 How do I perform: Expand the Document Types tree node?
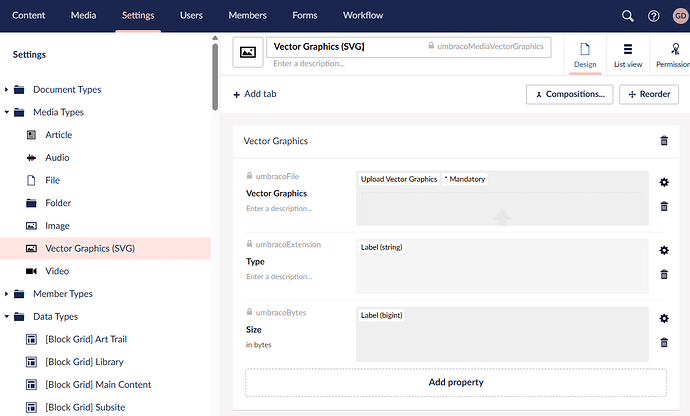point(6,89)
